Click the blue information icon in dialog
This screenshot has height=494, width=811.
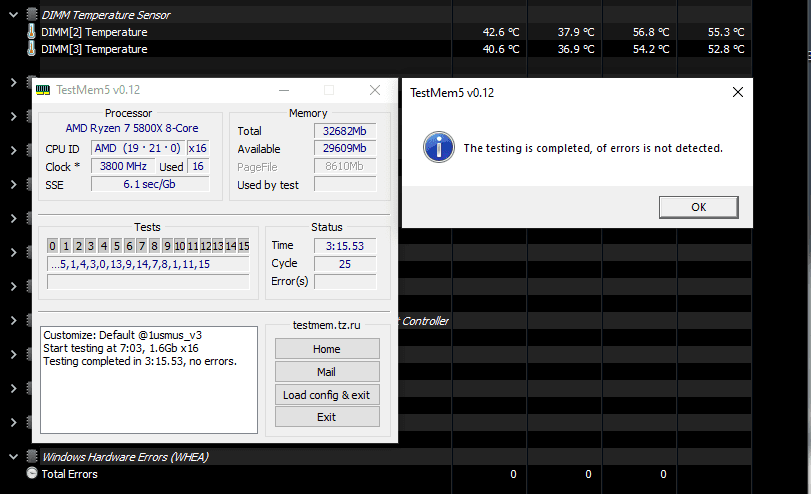(x=439, y=147)
